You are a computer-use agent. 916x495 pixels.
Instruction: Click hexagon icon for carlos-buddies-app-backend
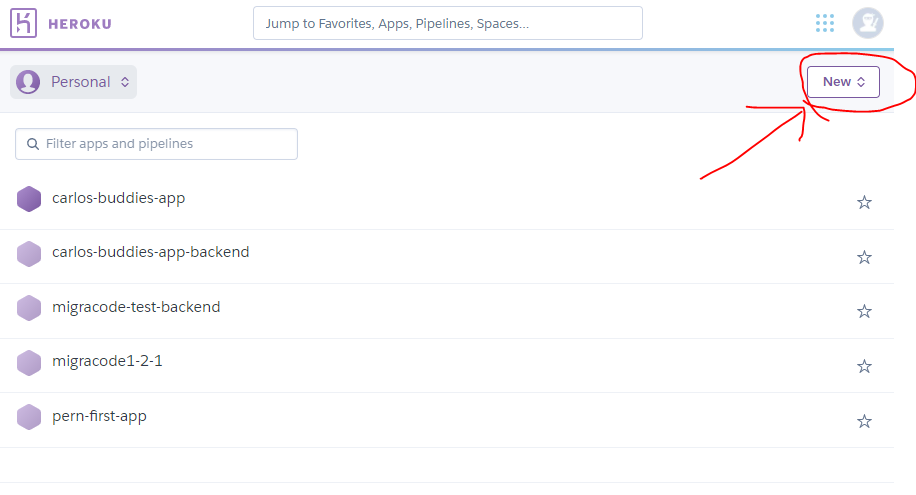(29, 254)
